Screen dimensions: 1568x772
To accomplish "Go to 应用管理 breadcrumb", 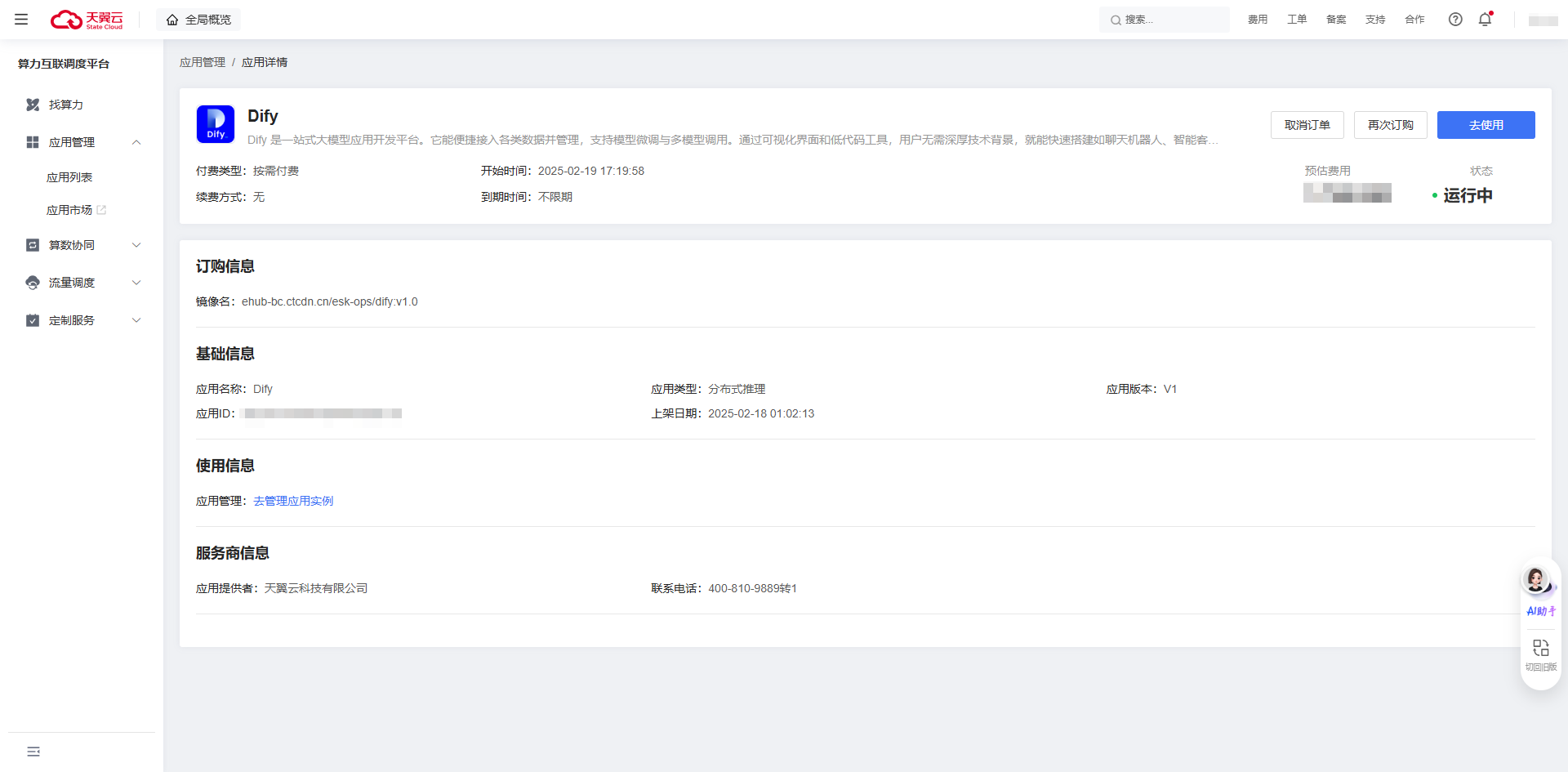I will [203, 62].
